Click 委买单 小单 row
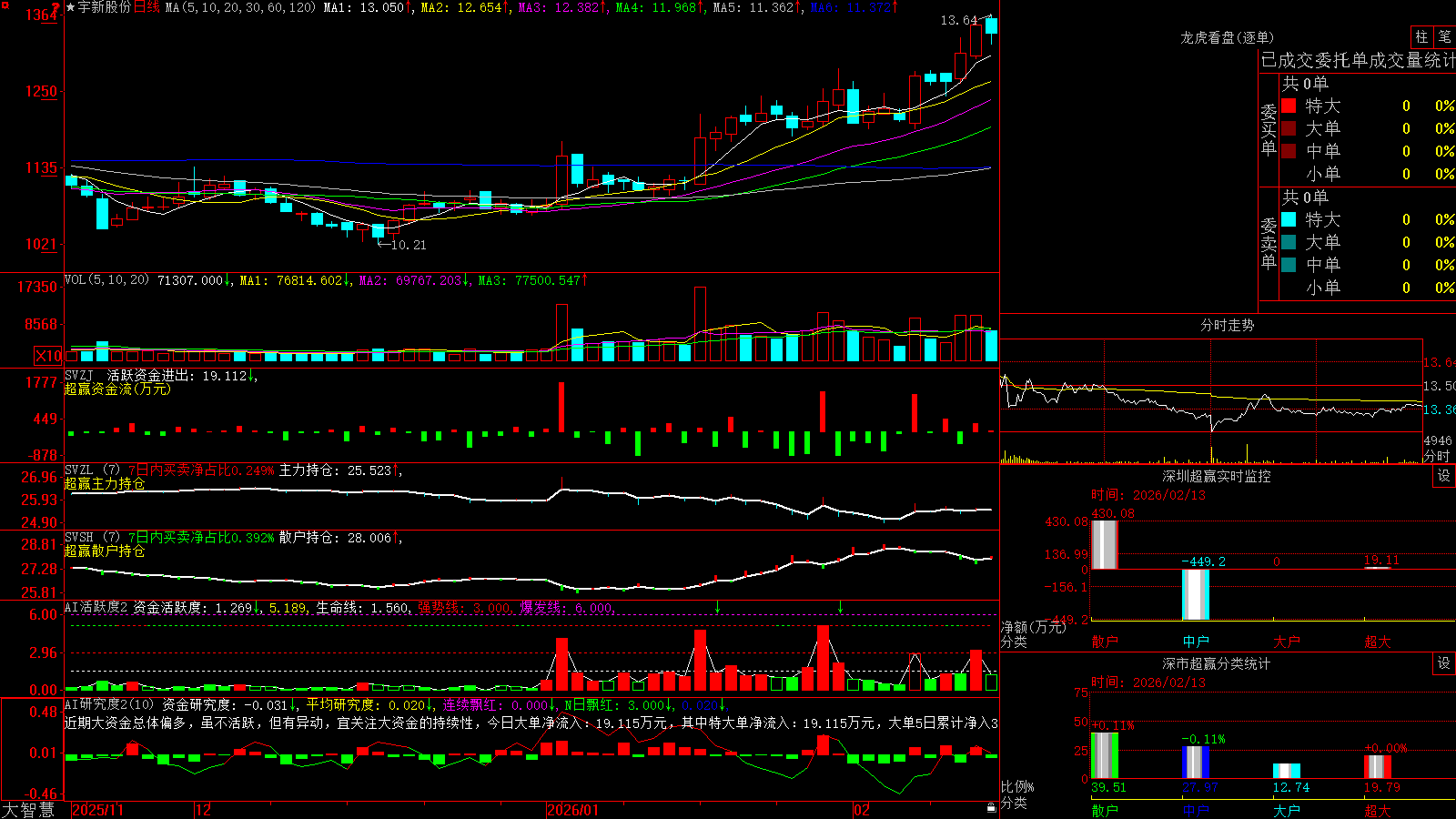 [1368, 174]
